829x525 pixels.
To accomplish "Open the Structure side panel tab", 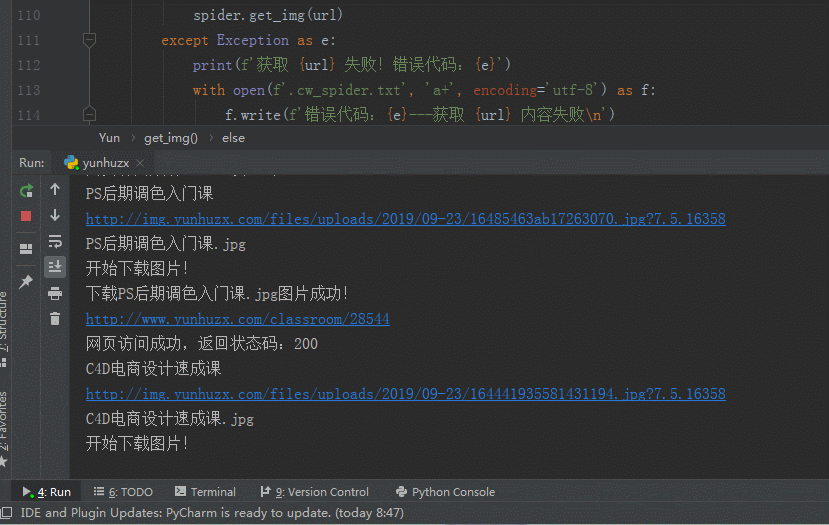I will [4, 329].
